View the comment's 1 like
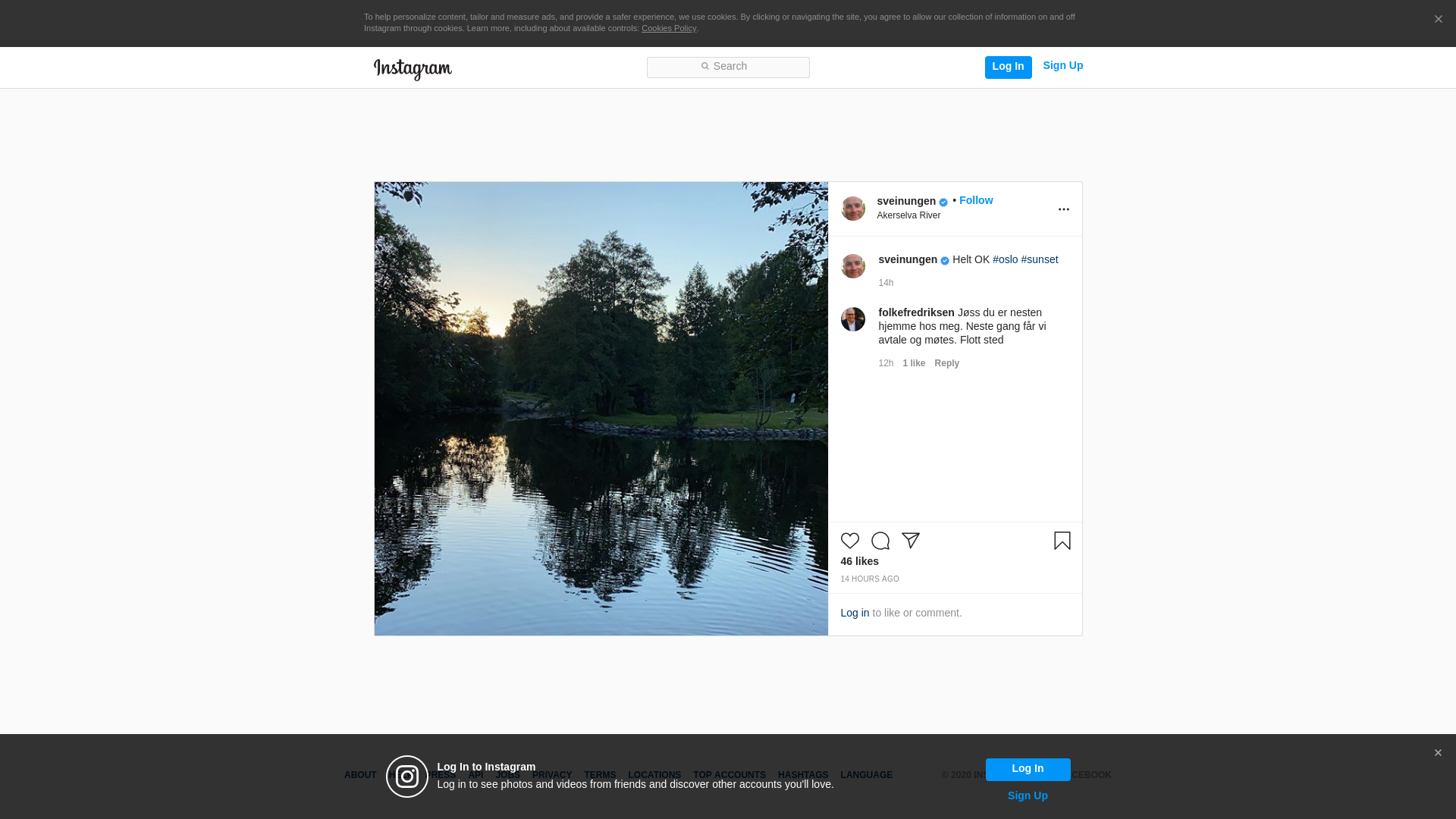 point(914,363)
